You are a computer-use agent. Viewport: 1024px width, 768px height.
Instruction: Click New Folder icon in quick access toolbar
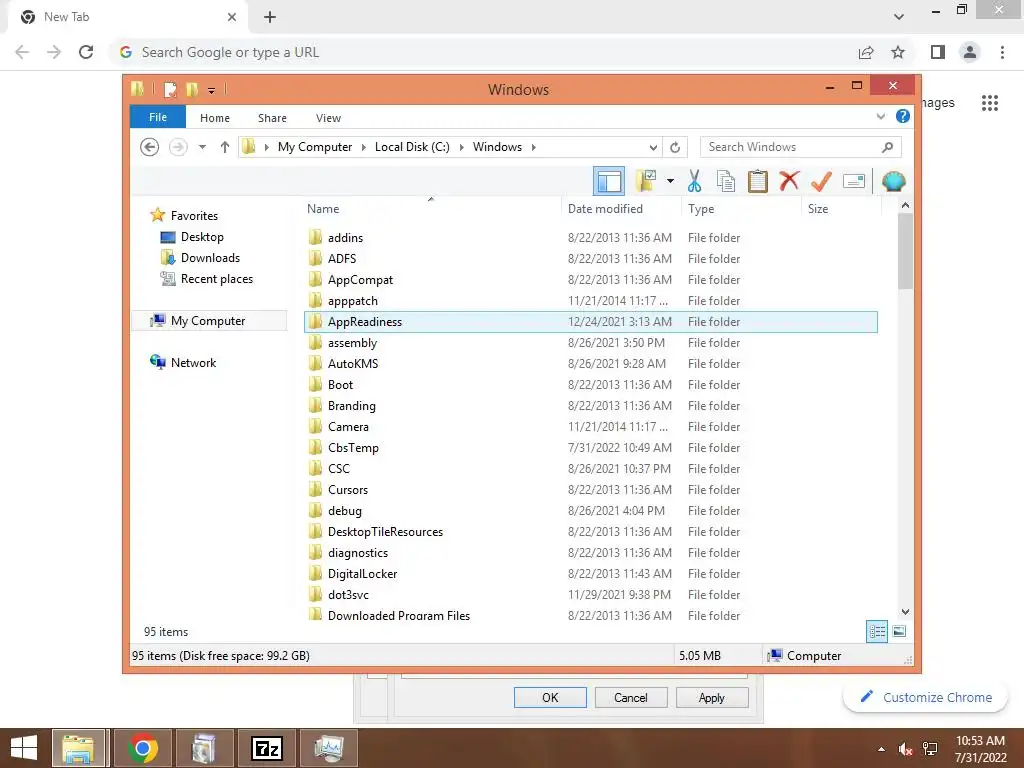click(191, 89)
